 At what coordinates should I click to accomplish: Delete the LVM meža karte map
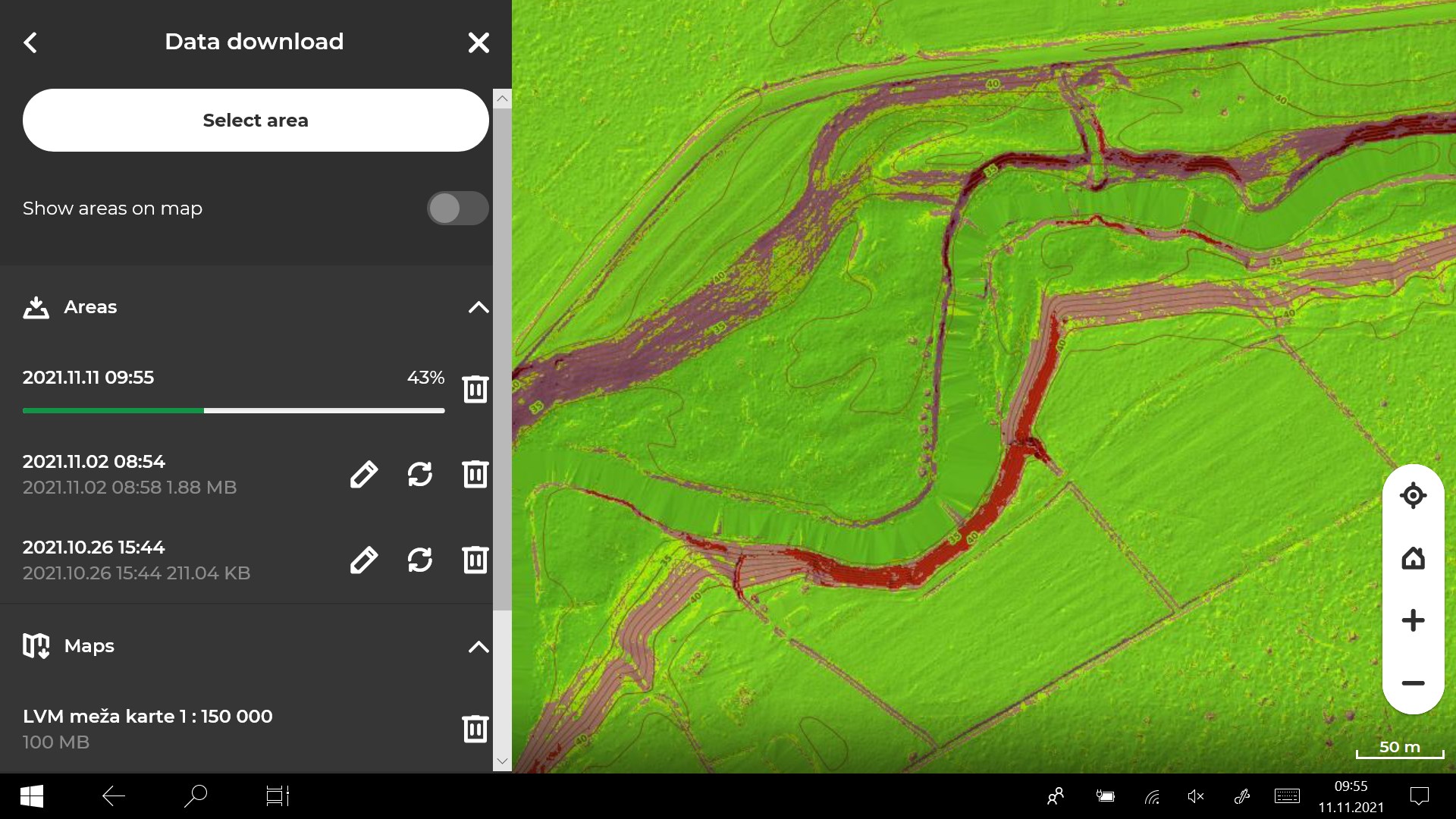click(x=475, y=729)
